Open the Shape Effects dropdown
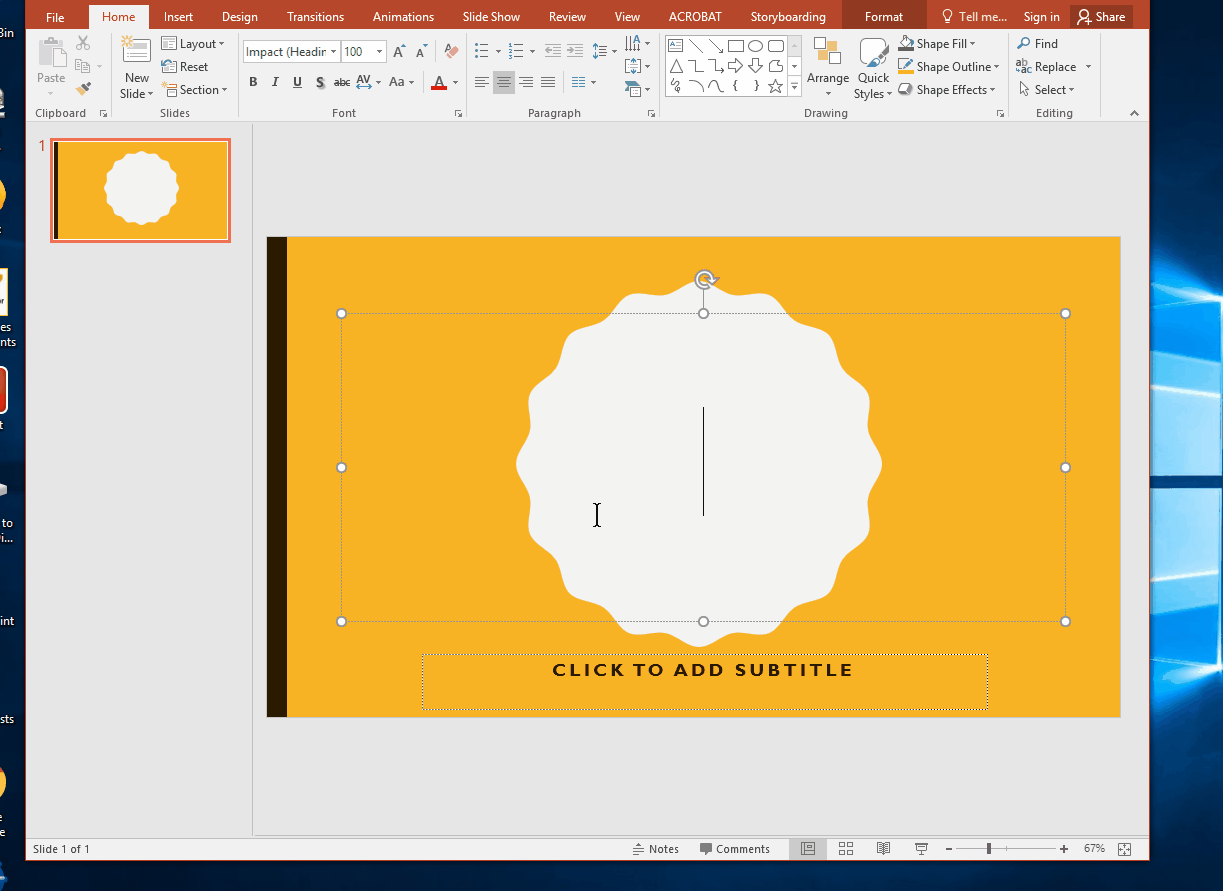 coord(946,90)
